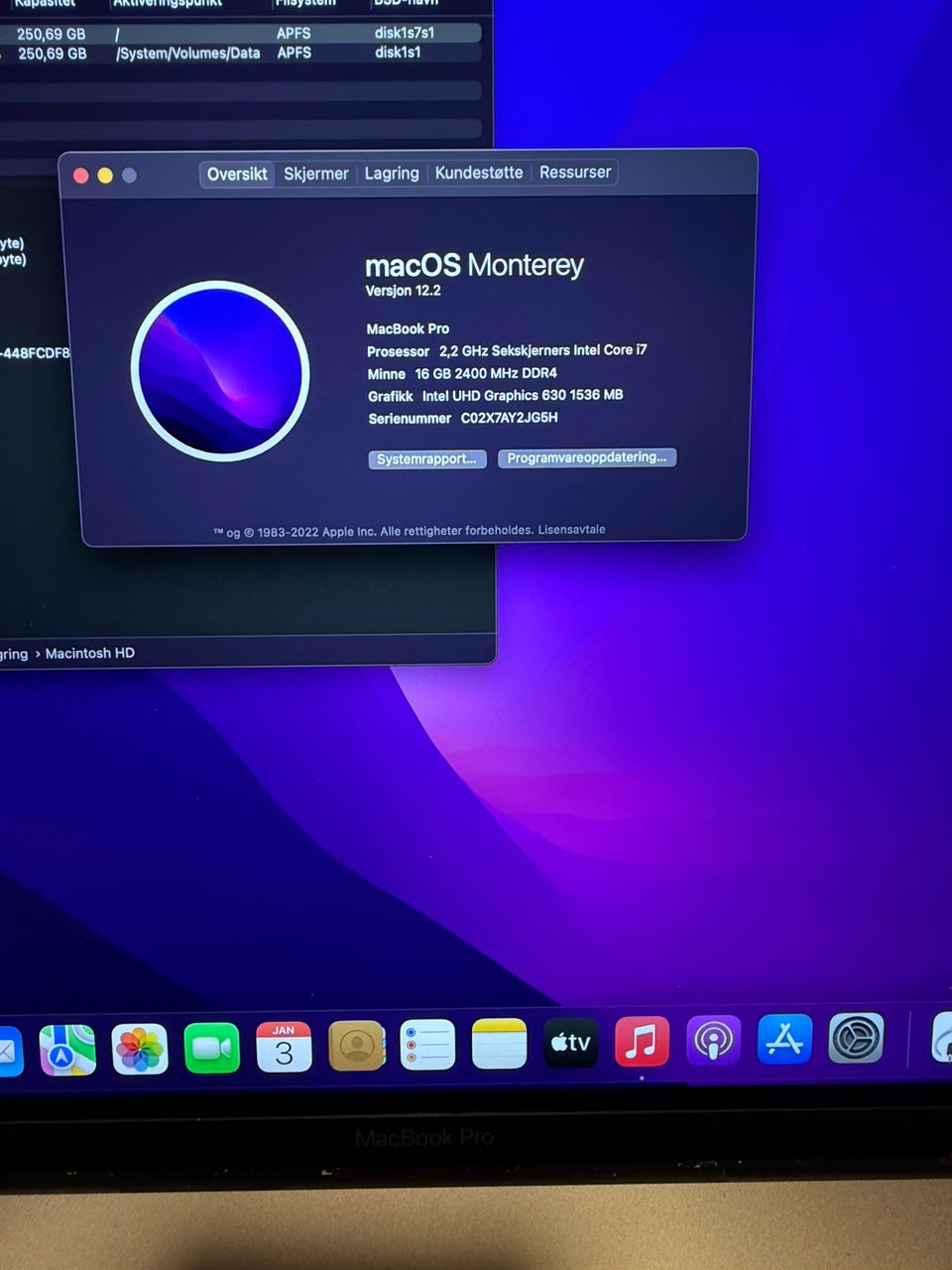
Task: Open the Calendar app showing JAN 3
Action: click(284, 1047)
